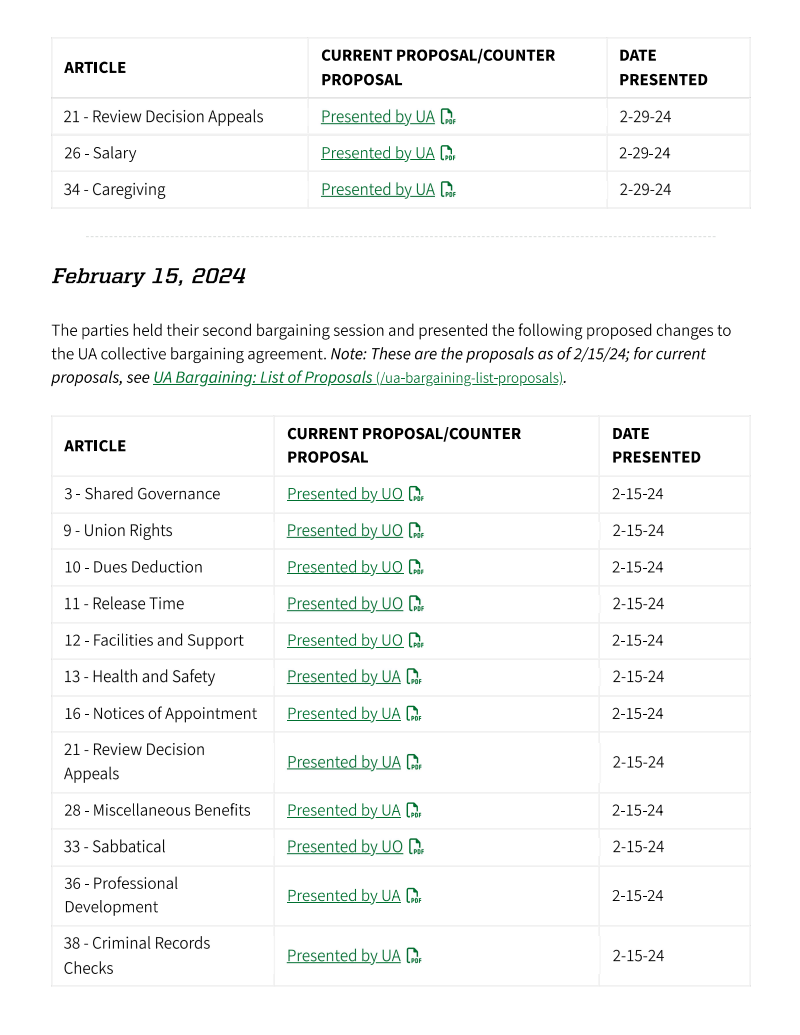Open Presented by UO link for Facilities and Support
Screen dimensions: 800x1035
[x=344, y=640]
